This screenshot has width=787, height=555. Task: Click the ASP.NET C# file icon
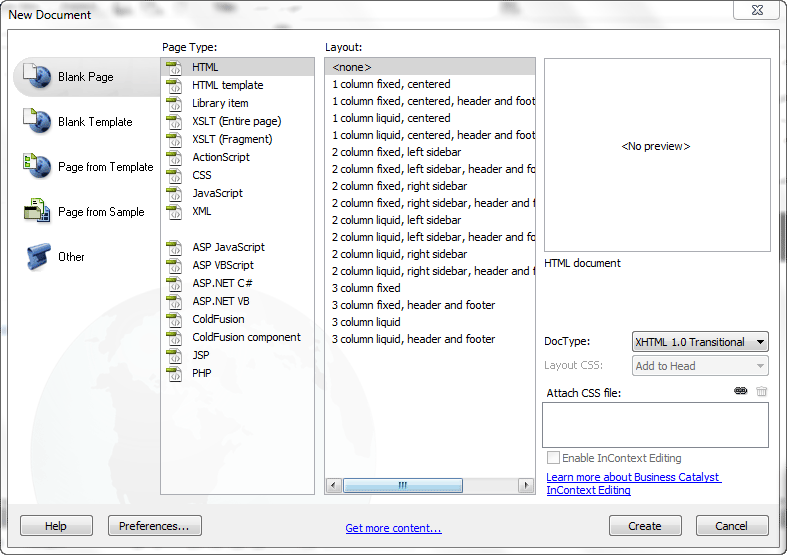(x=174, y=284)
